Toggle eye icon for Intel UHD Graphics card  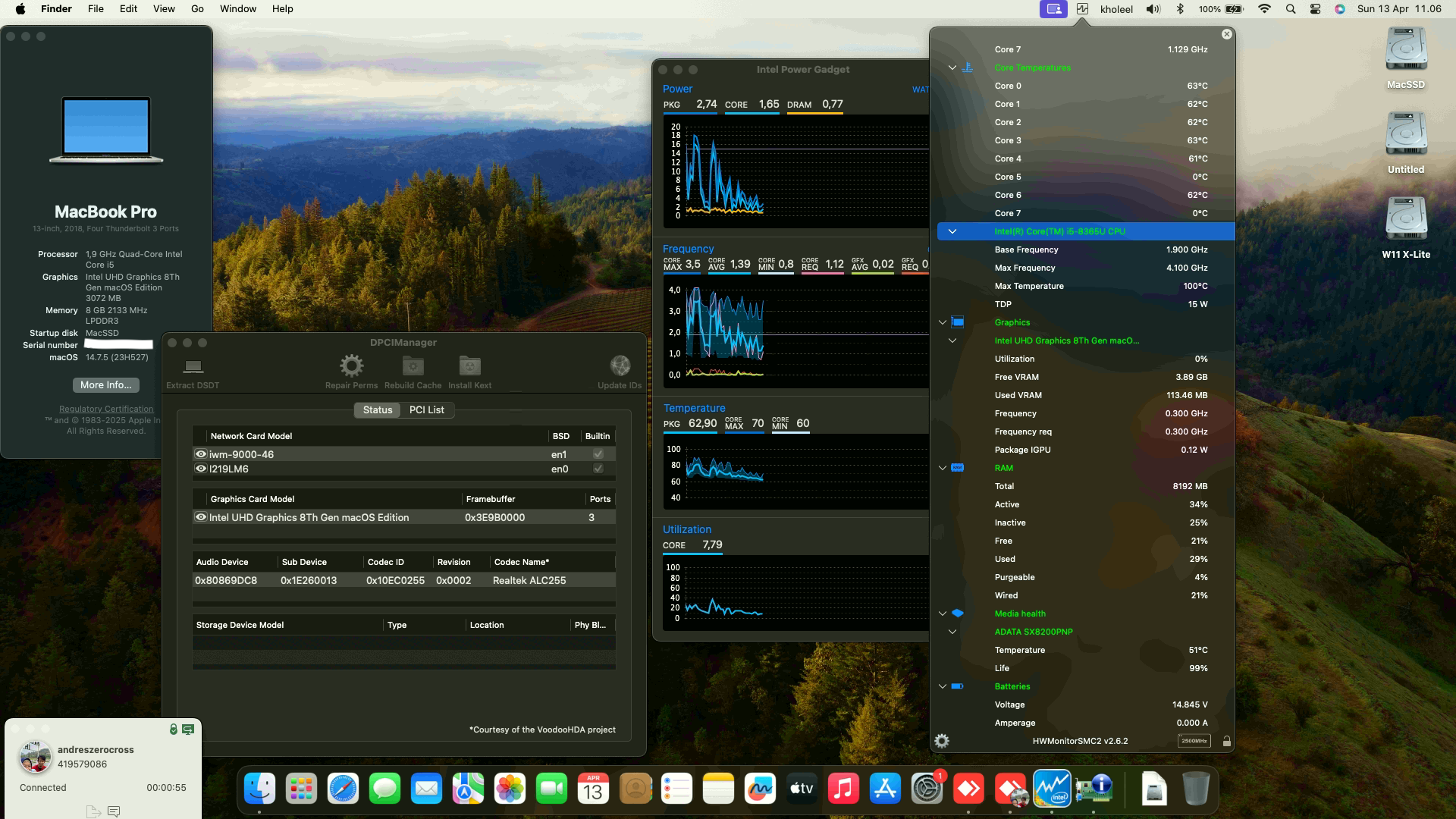[x=201, y=517]
